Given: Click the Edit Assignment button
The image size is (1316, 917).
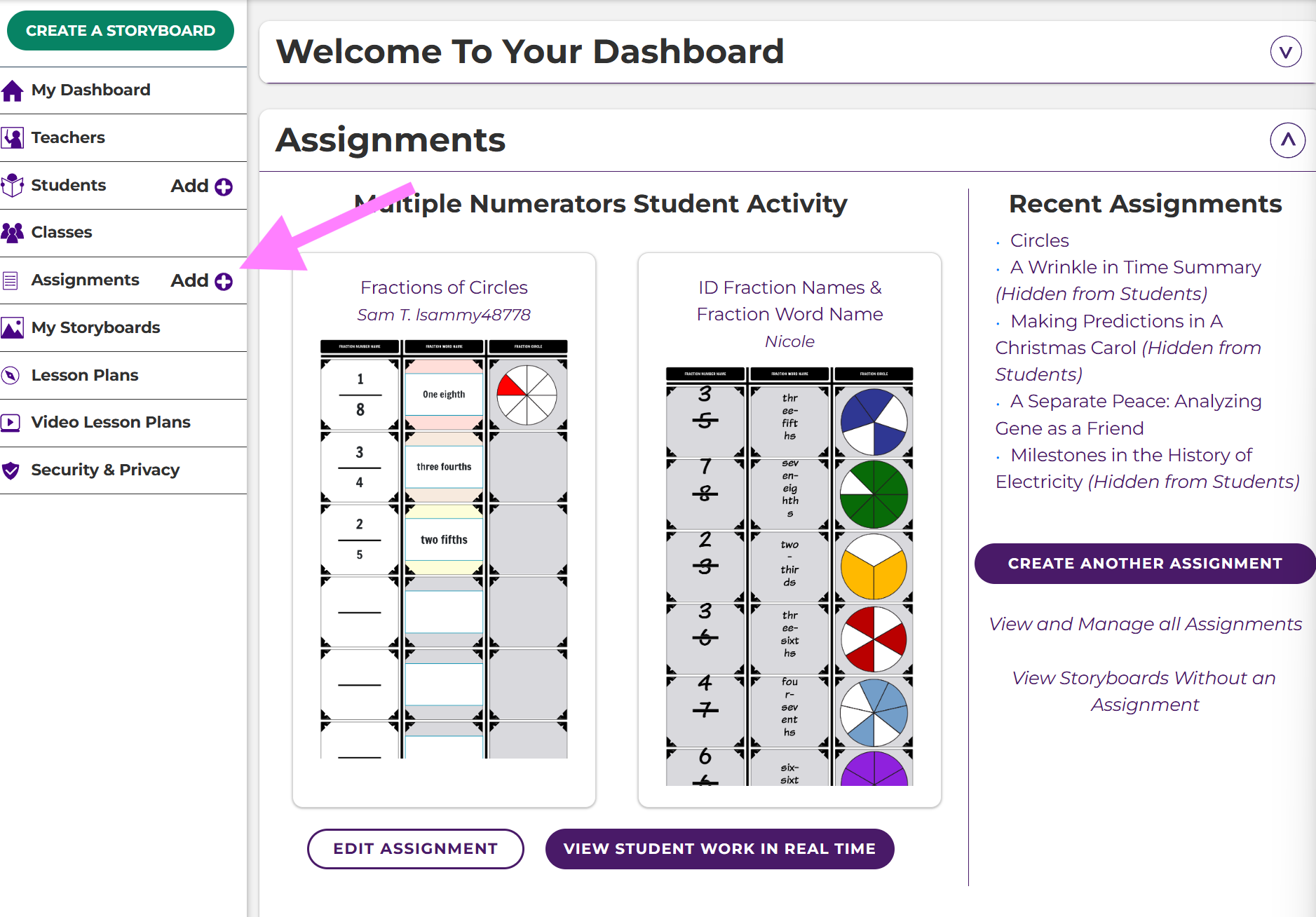Looking at the screenshot, I should 415,849.
